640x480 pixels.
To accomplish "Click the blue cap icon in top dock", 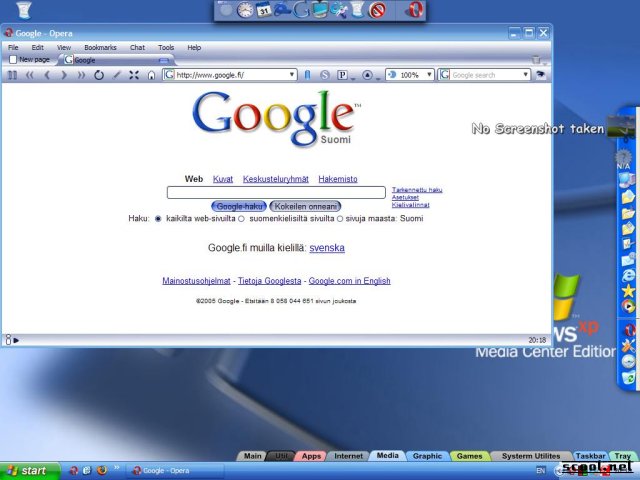I will point(282,10).
